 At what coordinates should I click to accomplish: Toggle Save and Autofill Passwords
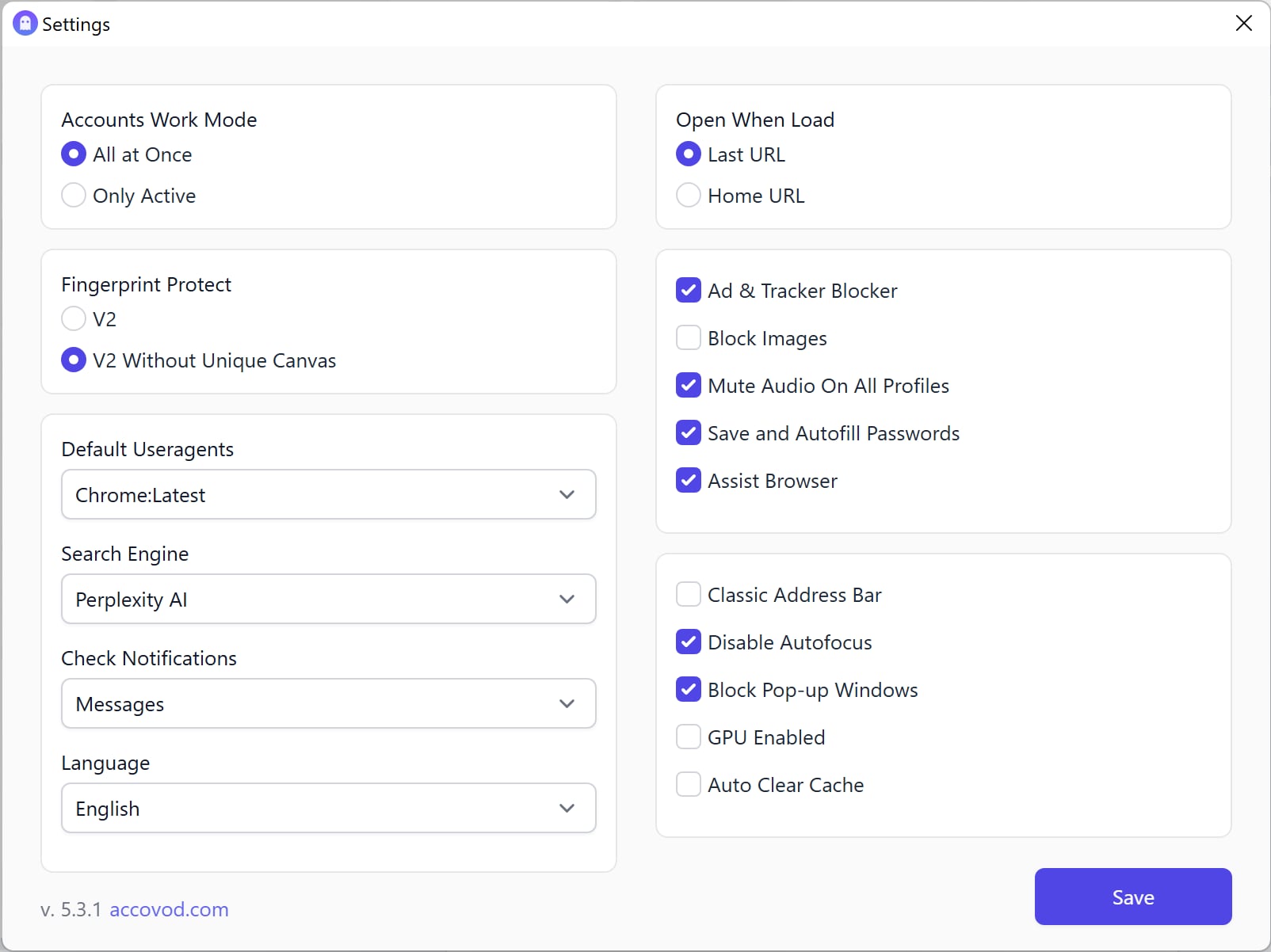pyautogui.click(x=689, y=433)
